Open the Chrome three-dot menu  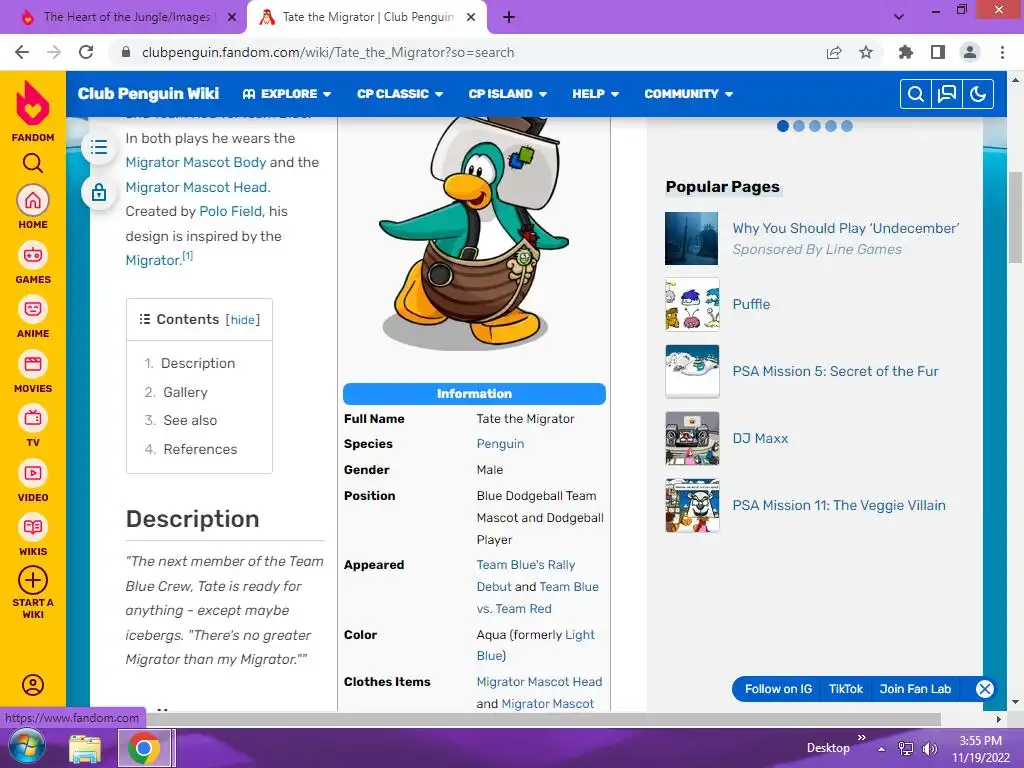(x=1002, y=52)
